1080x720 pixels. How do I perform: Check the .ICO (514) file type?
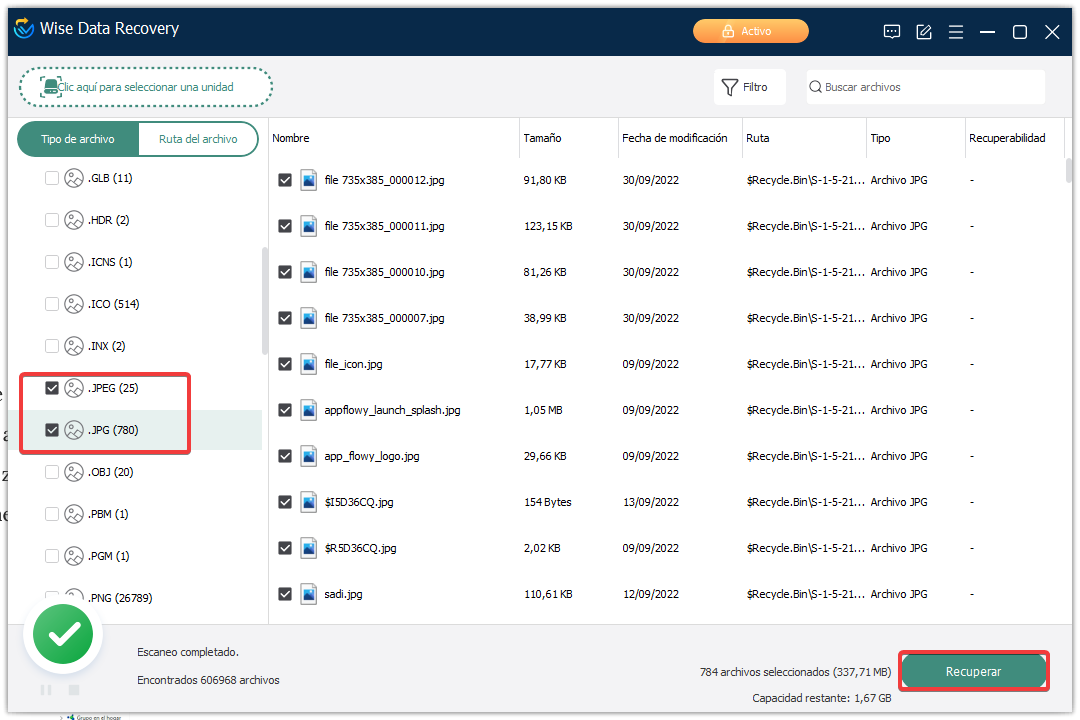(x=52, y=304)
